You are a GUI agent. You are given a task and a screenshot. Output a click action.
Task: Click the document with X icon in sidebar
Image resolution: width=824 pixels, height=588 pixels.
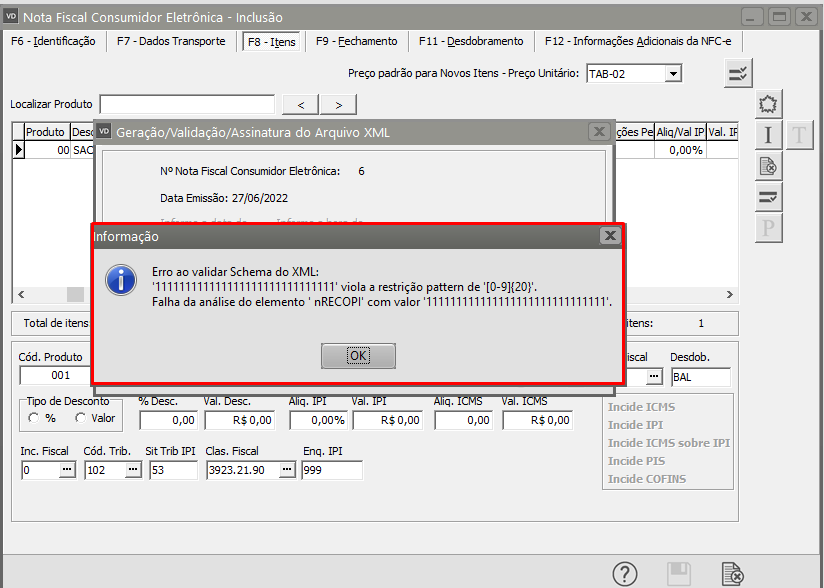pyautogui.click(x=768, y=166)
